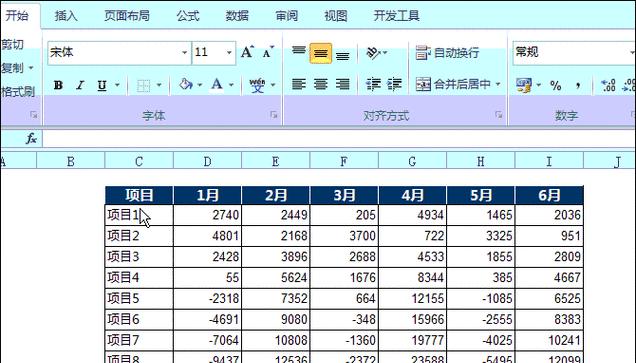The height and width of the screenshot is (363, 636).
Task: Click 自动换行 wrap text button
Action: pos(447,53)
